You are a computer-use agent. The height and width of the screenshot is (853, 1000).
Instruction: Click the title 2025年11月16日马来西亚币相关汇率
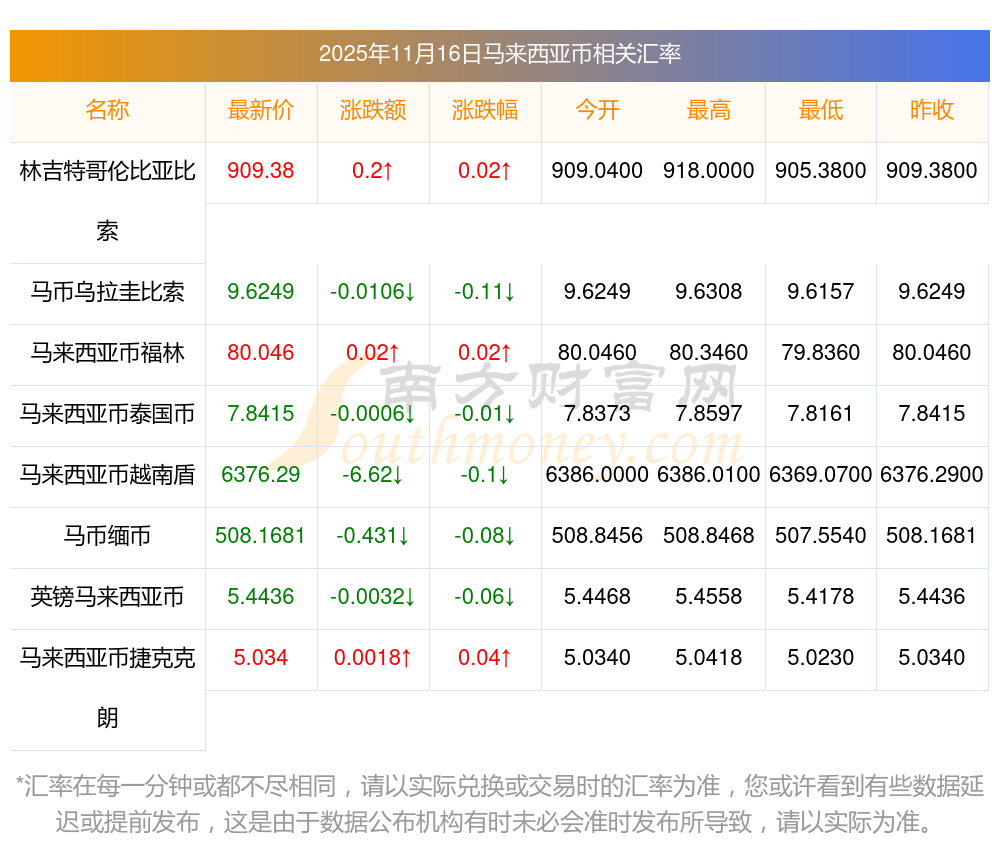[500, 54]
